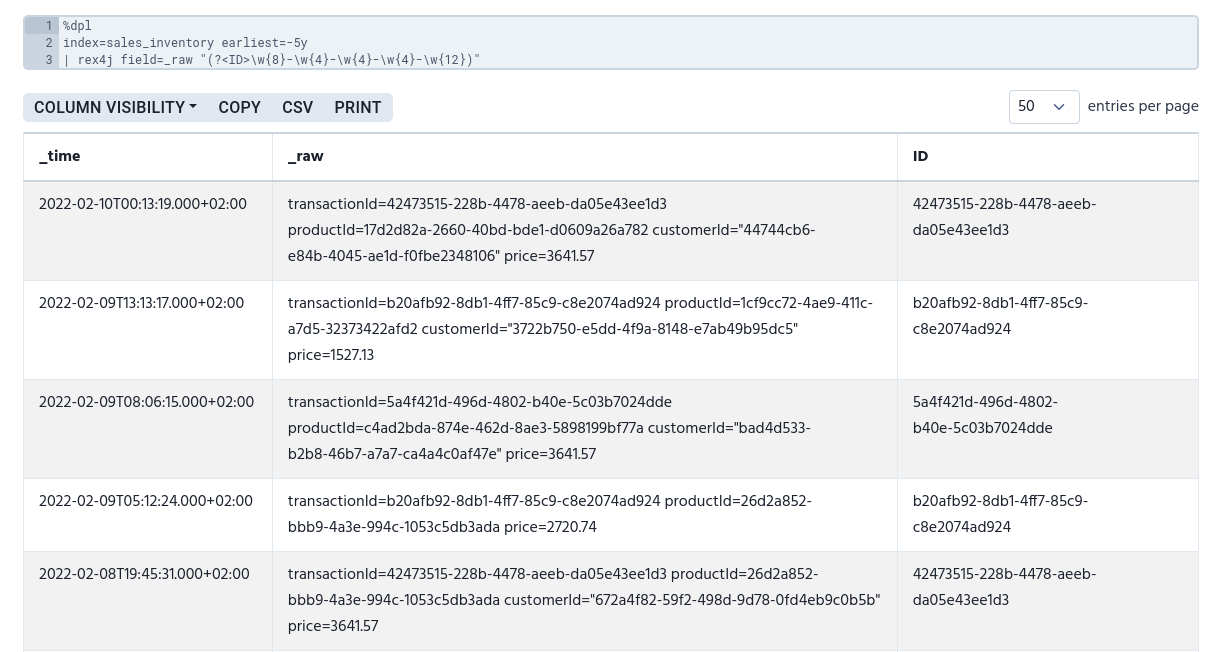Screen dimensions: 1221x652
Task: Expand the entries per page selector showing 50
Action: point(1043,107)
